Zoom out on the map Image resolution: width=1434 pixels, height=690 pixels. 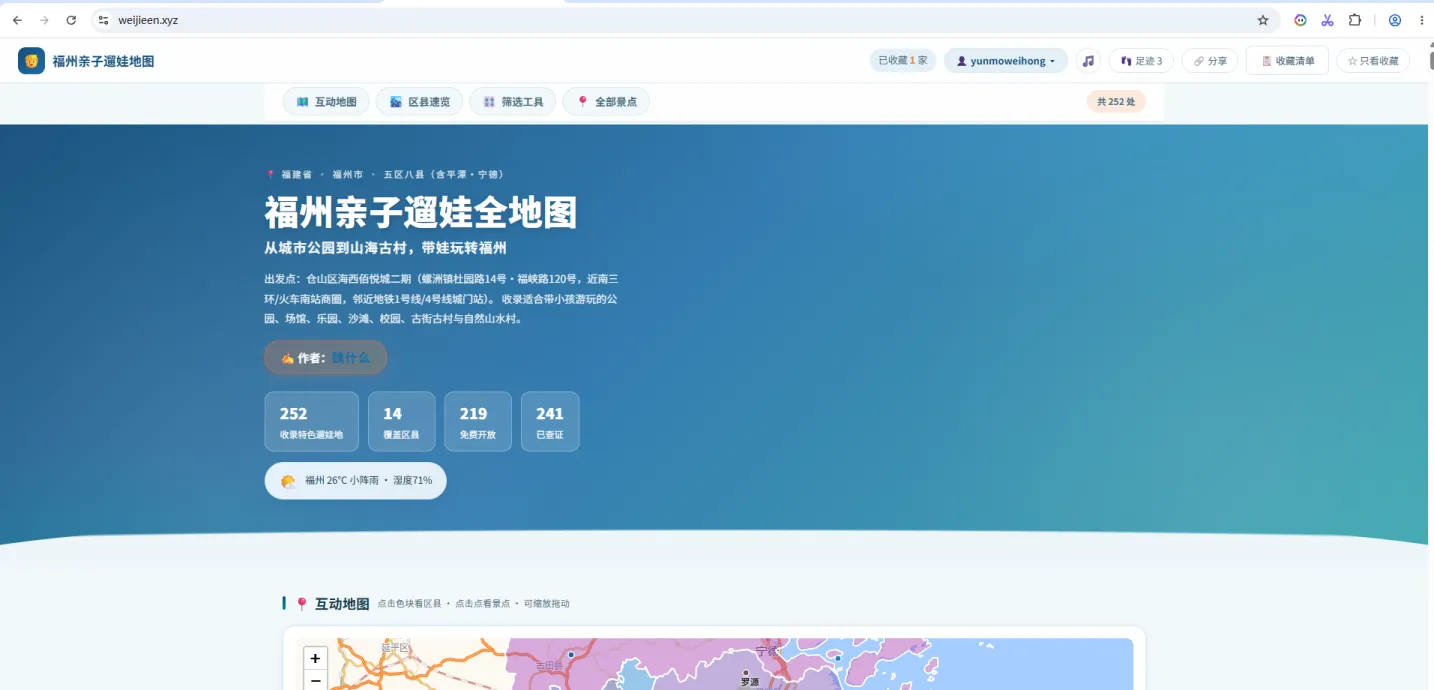pyautogui.click(x=315, y=680)
